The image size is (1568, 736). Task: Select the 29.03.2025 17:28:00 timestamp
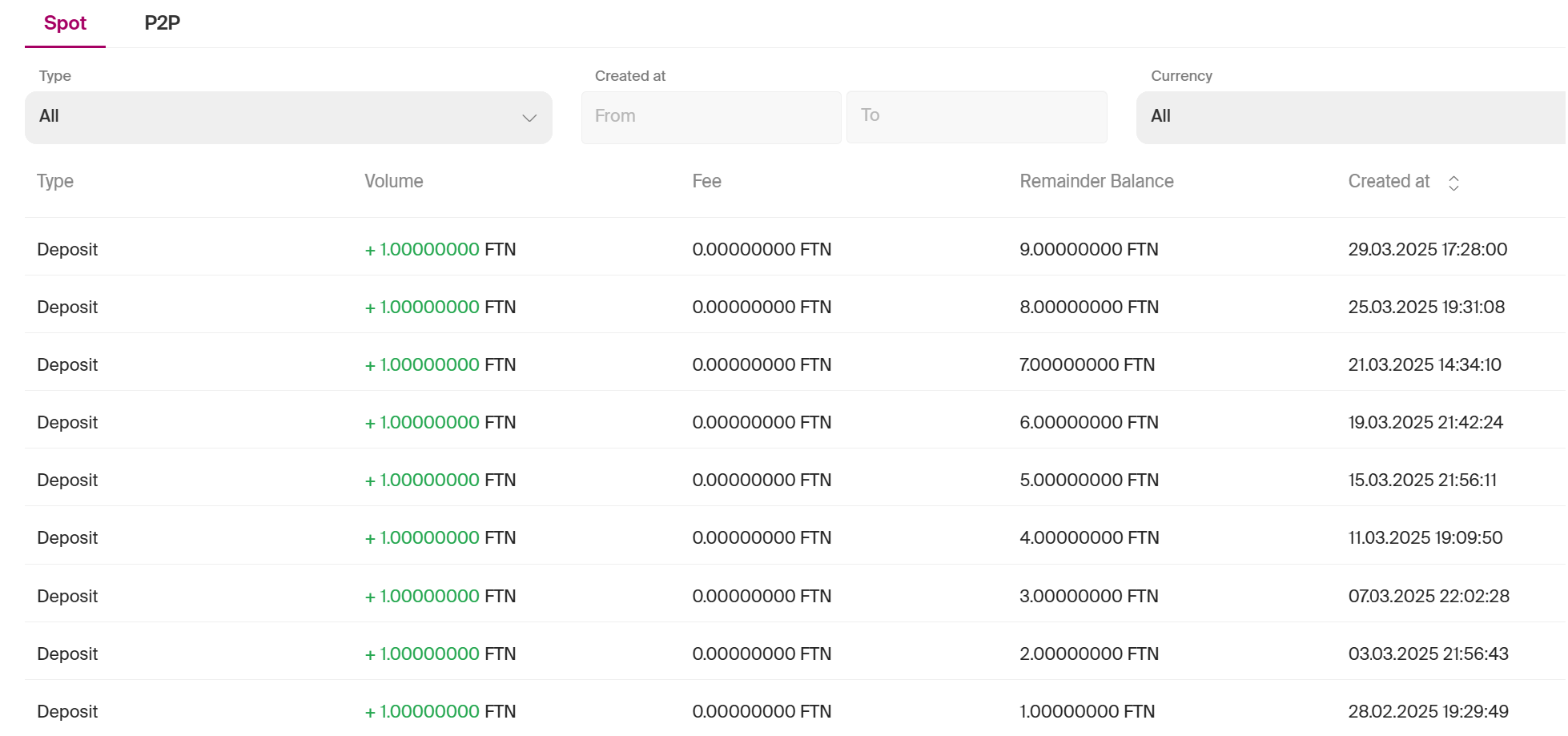click(x=1428, y=250)
